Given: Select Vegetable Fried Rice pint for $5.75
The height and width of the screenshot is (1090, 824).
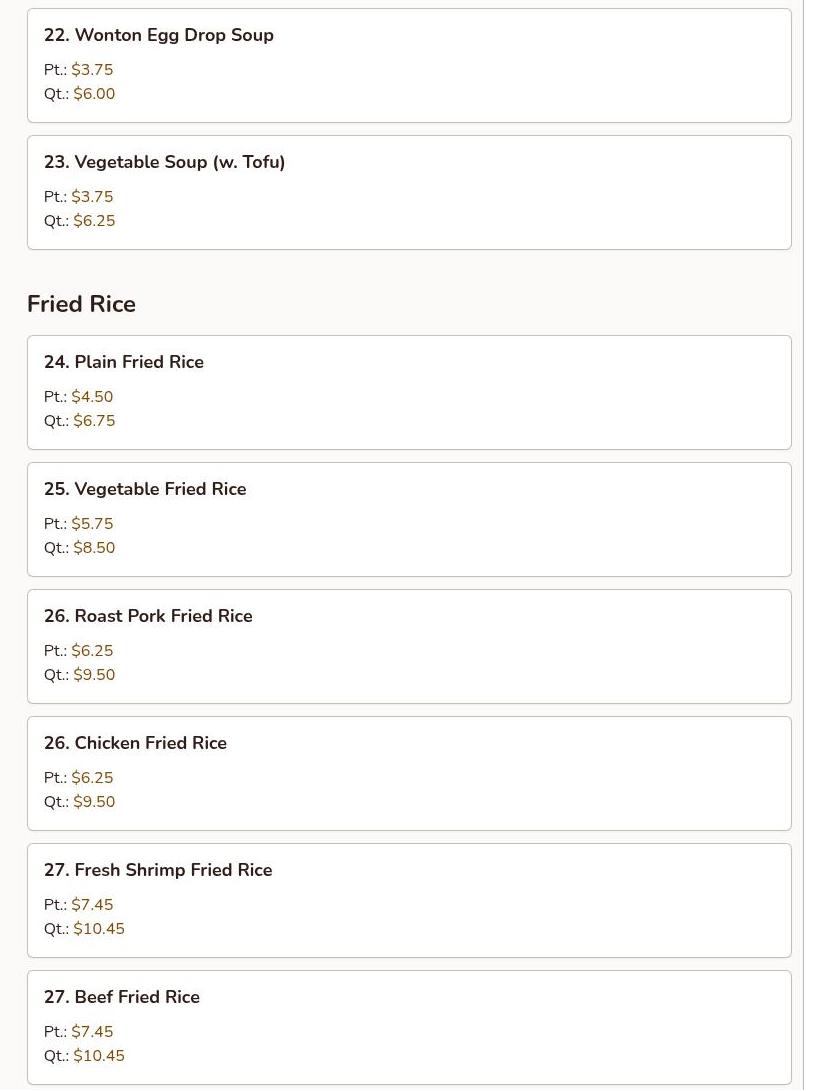Looking at the screenshot, I should (x=92, y=524).
